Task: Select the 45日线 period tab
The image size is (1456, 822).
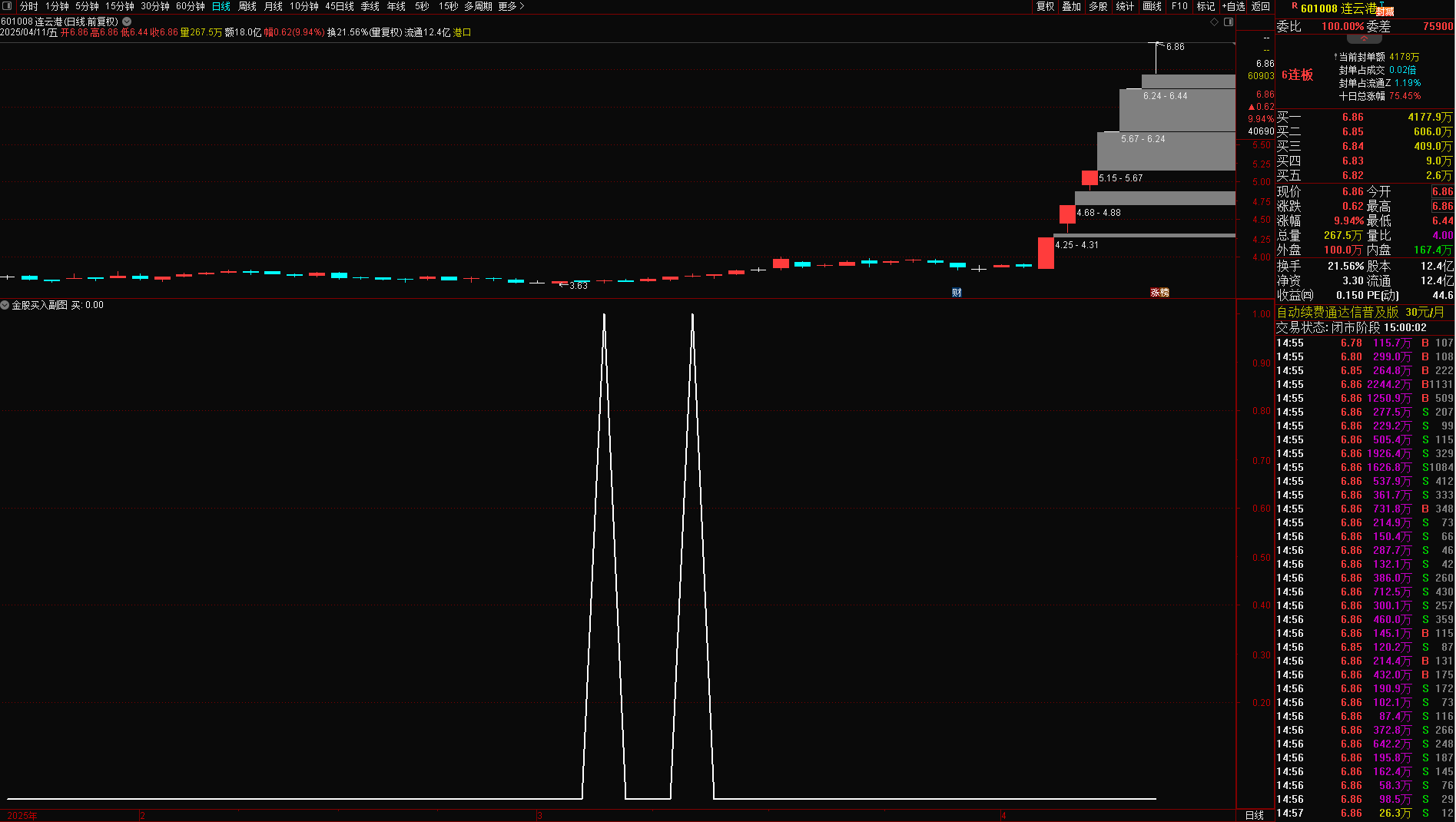Action: [x=340, y=6]
